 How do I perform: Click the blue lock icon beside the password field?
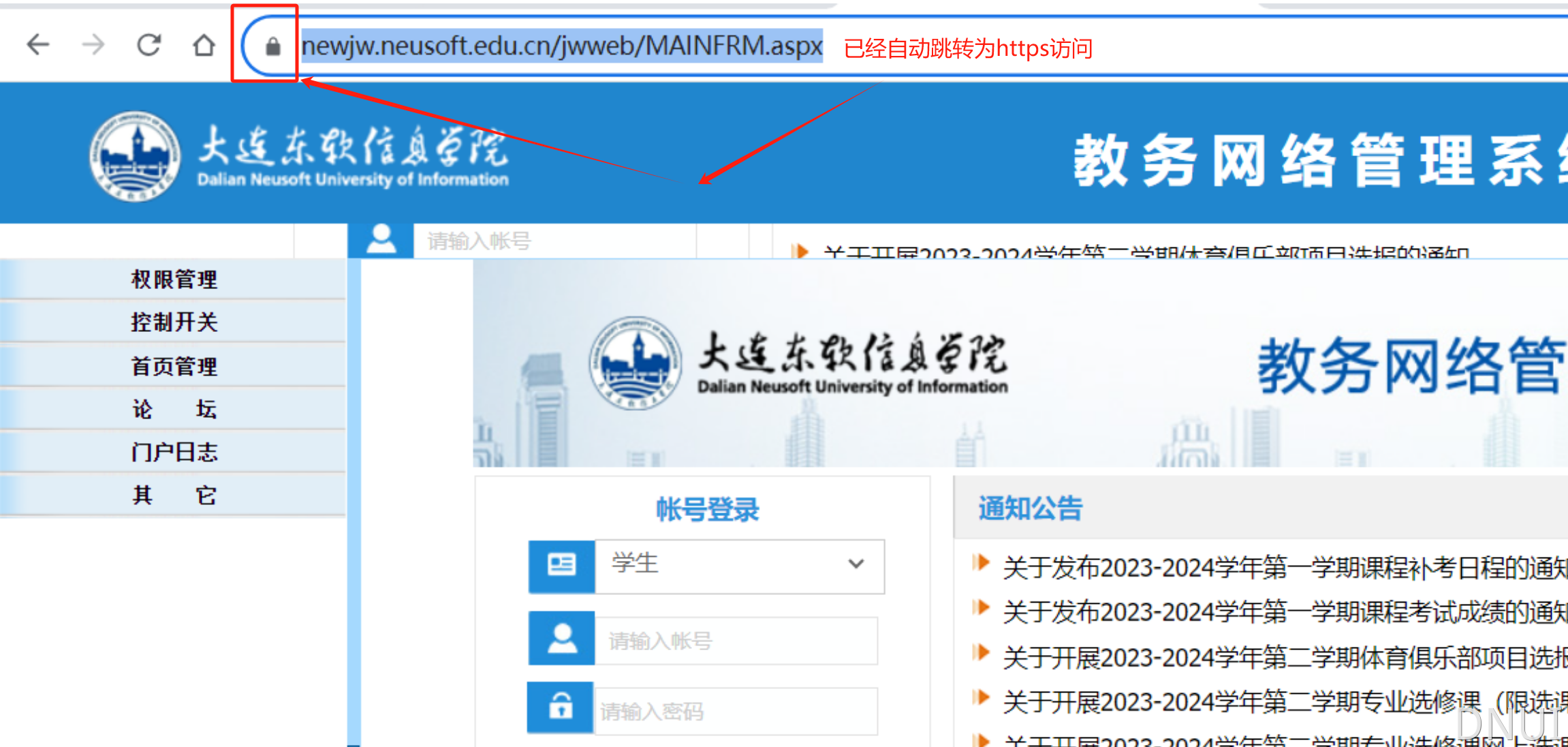(x=561, y=707)
